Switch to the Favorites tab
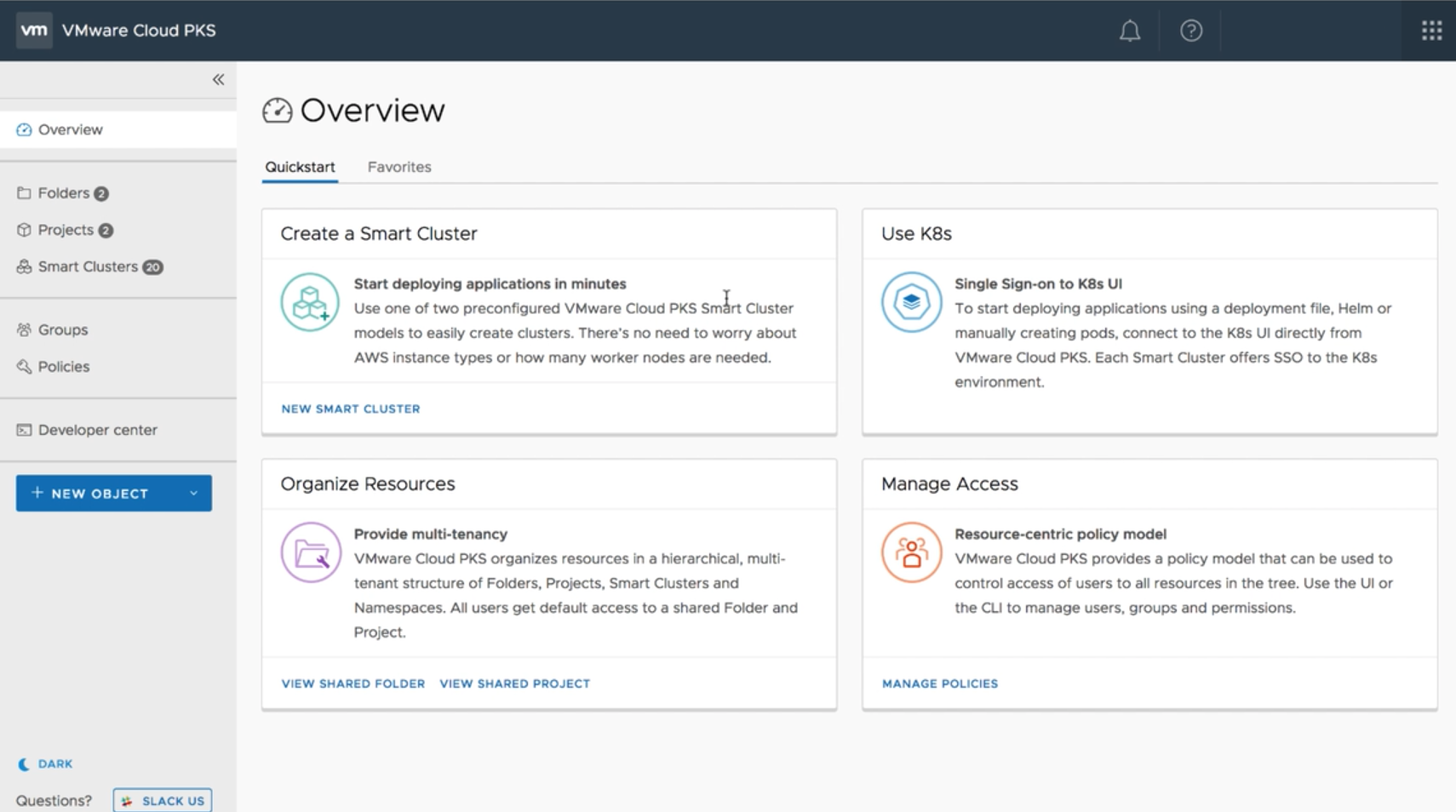Image resolution: width=1456 pixels, height=812 pixels. [x=399, y=167]
